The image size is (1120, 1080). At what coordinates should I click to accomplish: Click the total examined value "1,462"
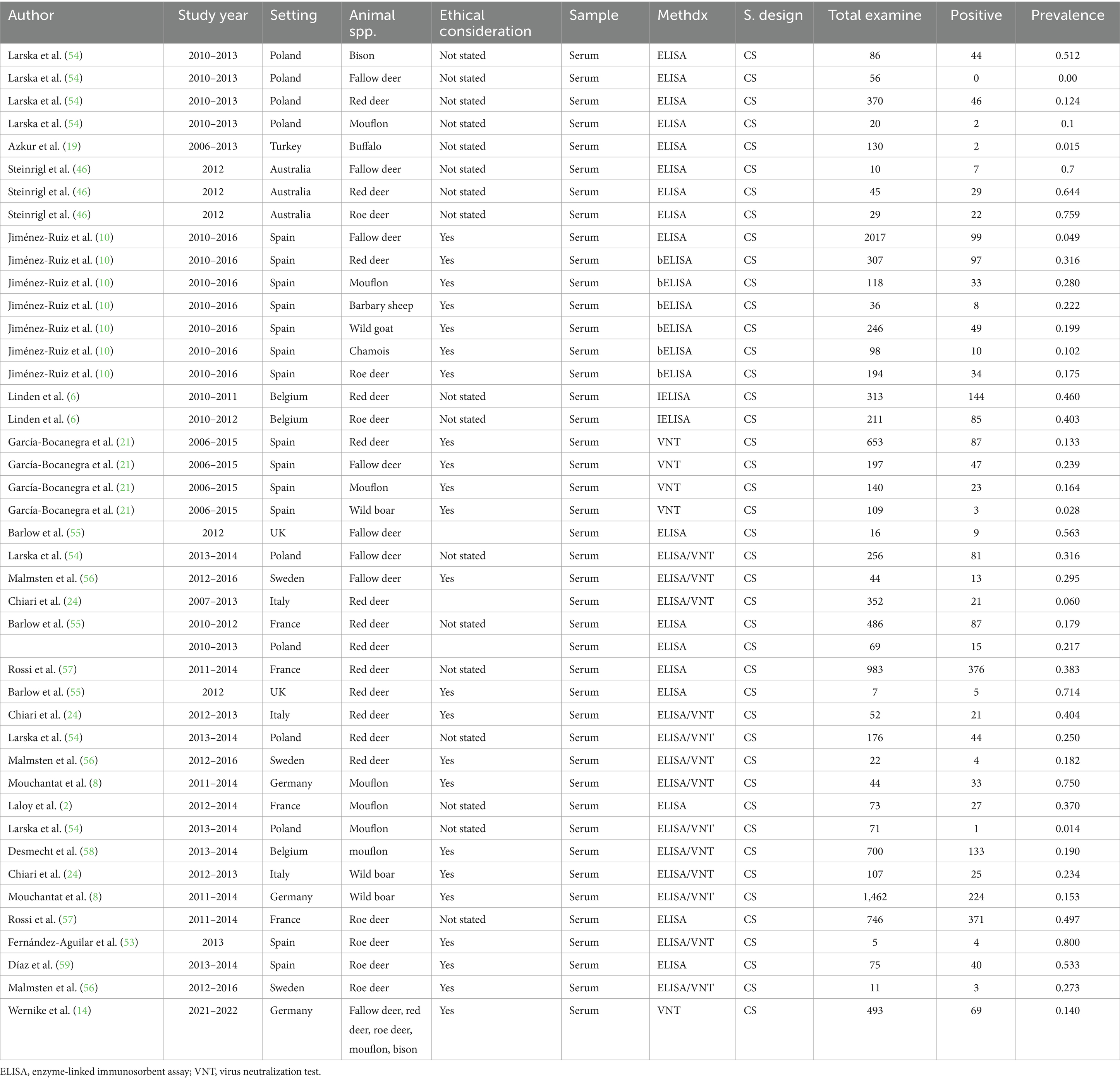pyautogui.click(x=875, y=897)
